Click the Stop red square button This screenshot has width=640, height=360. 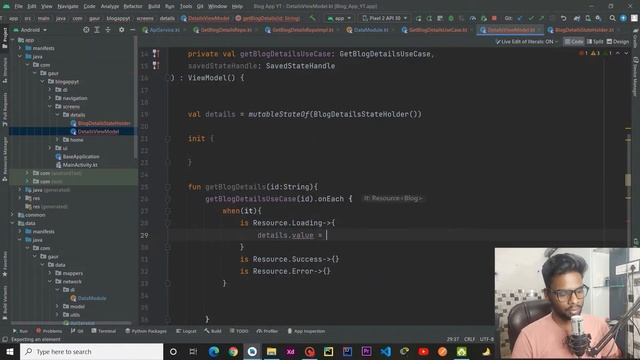coord(494,18)
